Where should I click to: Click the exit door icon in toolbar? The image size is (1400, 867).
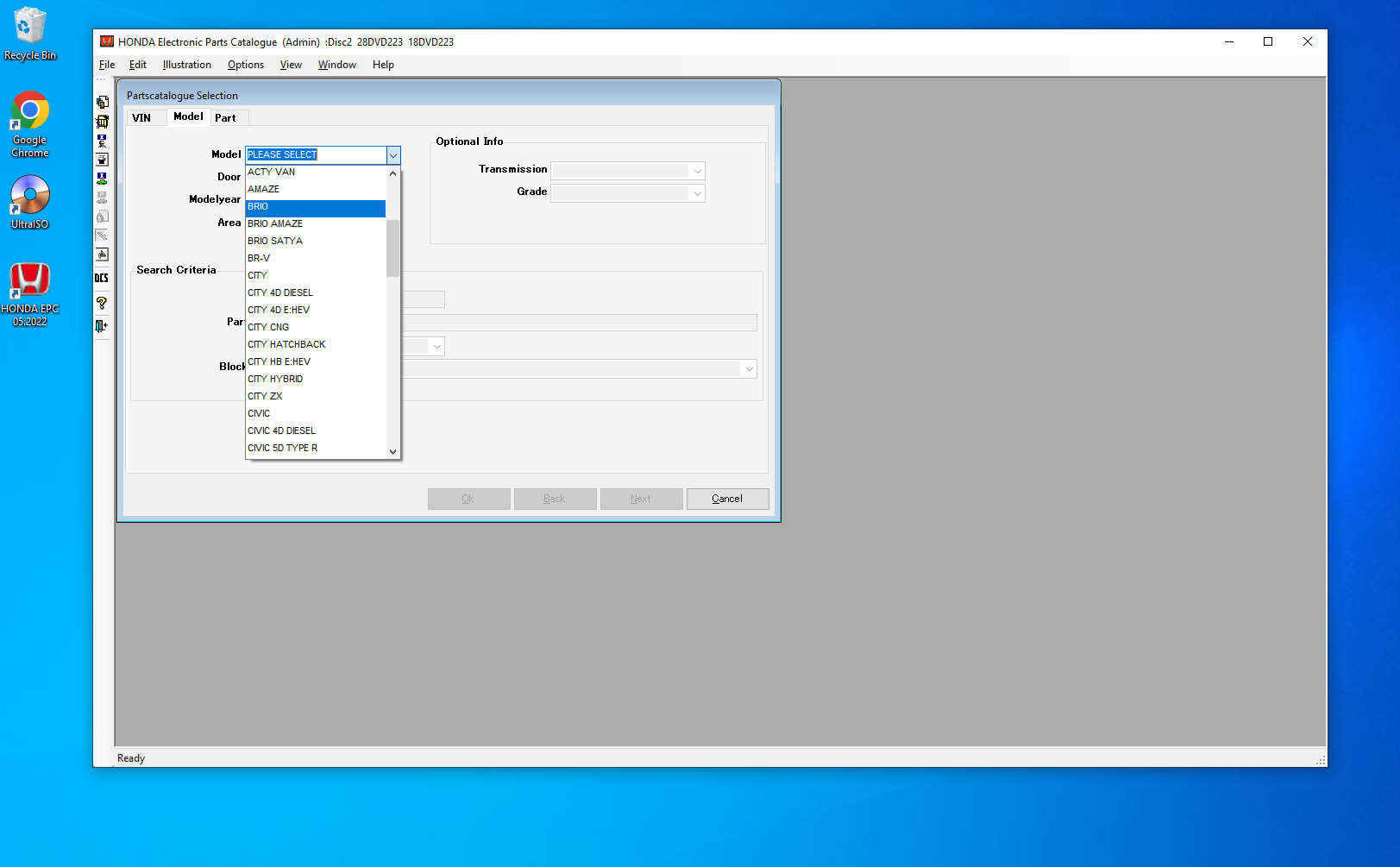pos(102,325)
